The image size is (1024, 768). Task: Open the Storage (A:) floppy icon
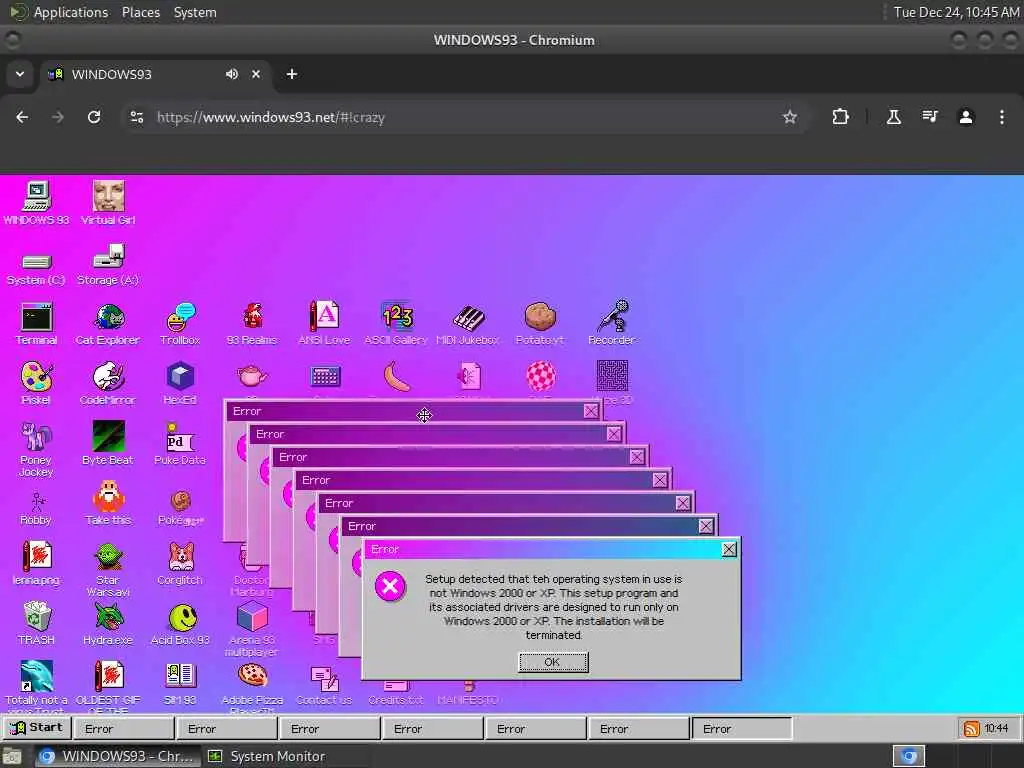(x=108, y=265)
